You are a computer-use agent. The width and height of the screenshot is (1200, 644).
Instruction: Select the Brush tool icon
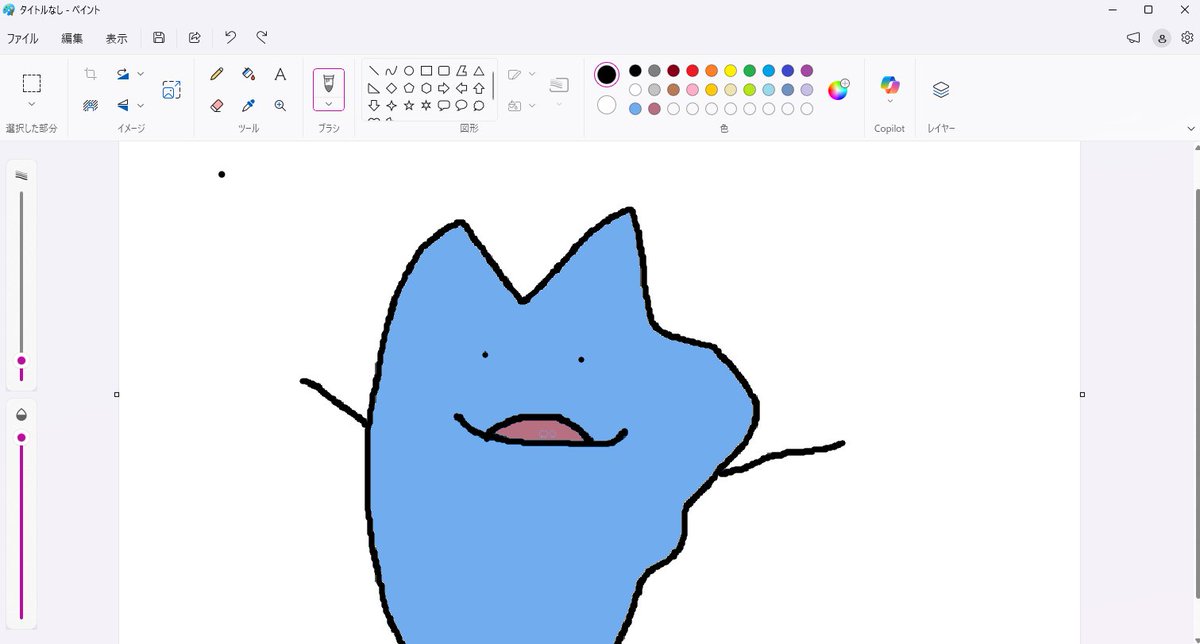(328, 82)
